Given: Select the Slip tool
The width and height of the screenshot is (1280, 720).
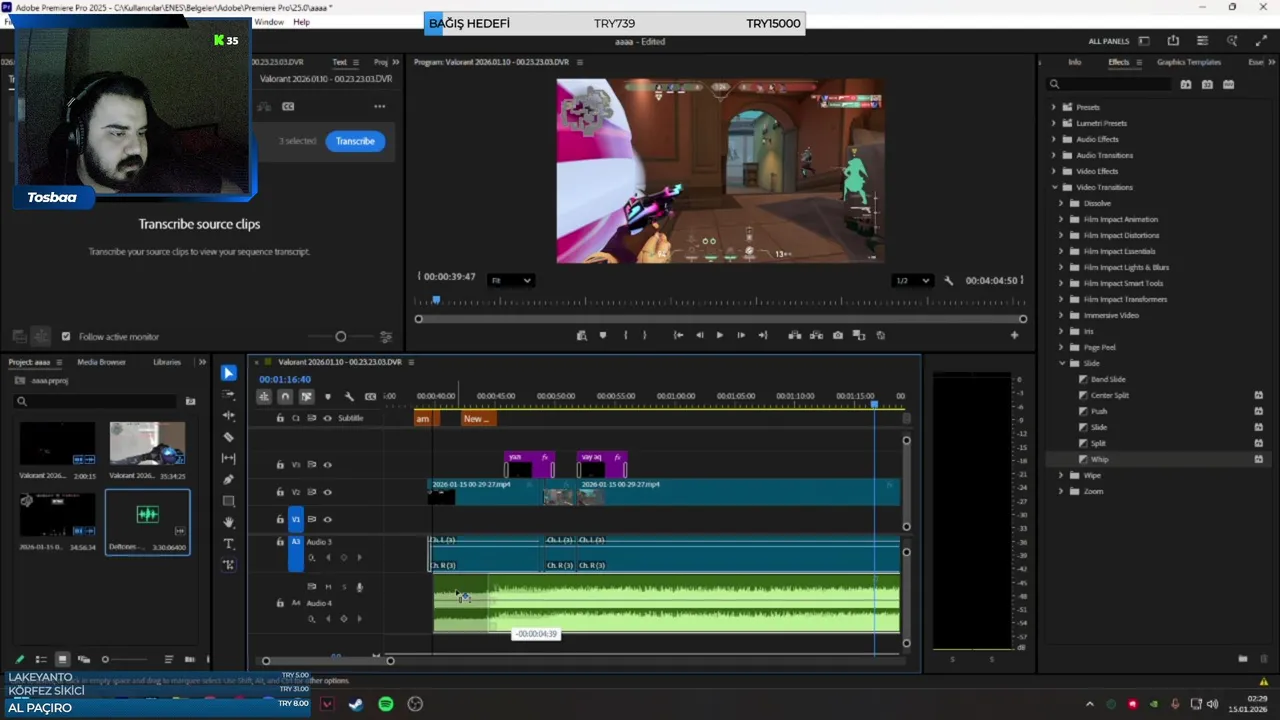Looking at the screenshot, I should coord(228,458).
